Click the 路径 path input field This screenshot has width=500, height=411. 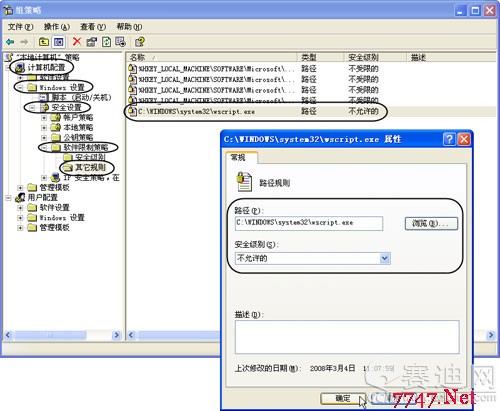pos(309,223)
